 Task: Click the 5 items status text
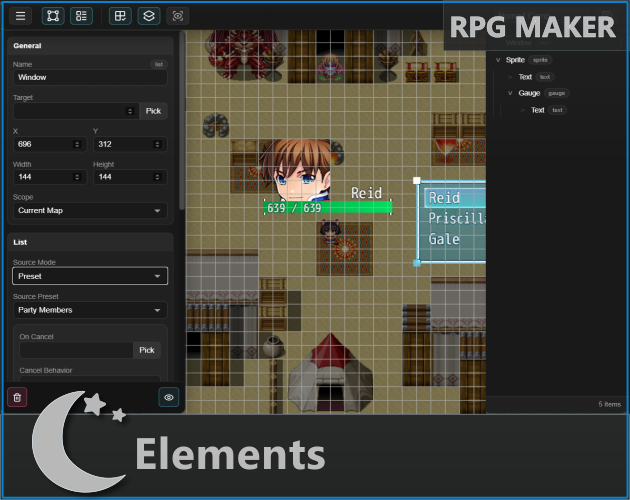click(610, 404)
